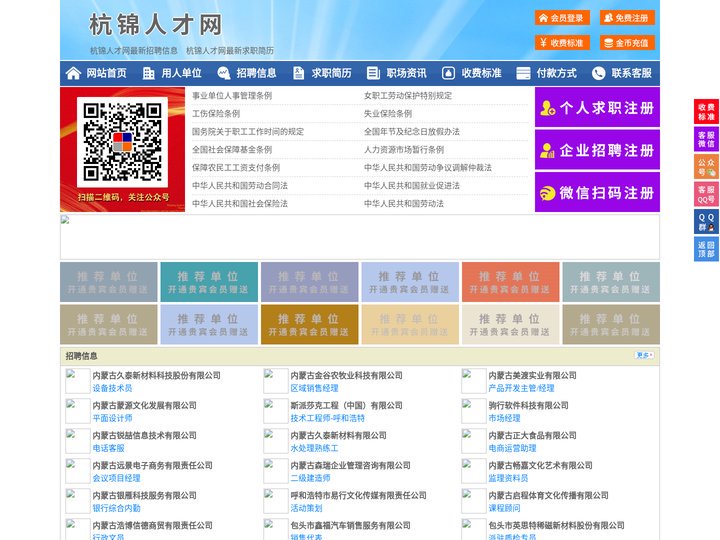The width and height of the screenshot is (720, 540).
Task: Open 中华人民共和国劳动合同法 link
Action: [x=240, y=186]
